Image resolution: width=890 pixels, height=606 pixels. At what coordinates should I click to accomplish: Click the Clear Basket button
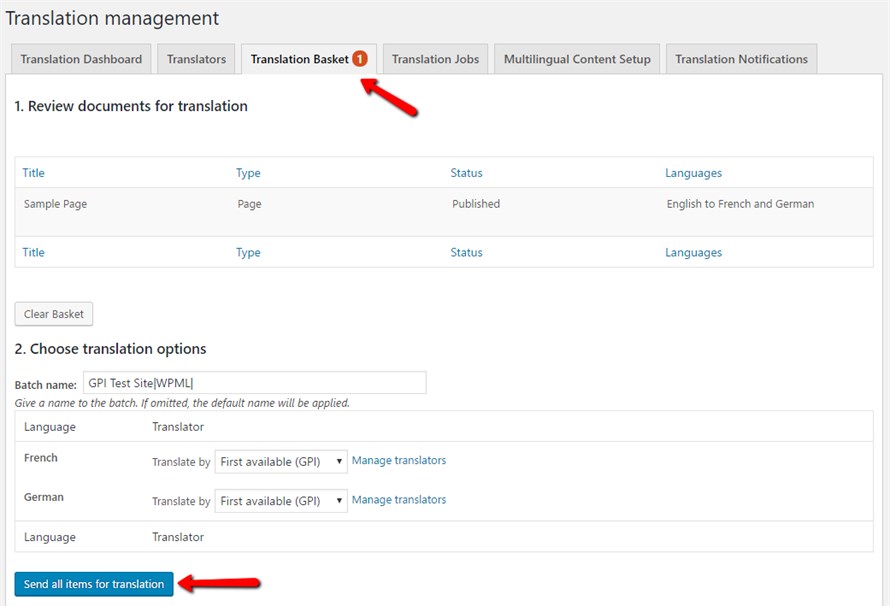(53, 313)
